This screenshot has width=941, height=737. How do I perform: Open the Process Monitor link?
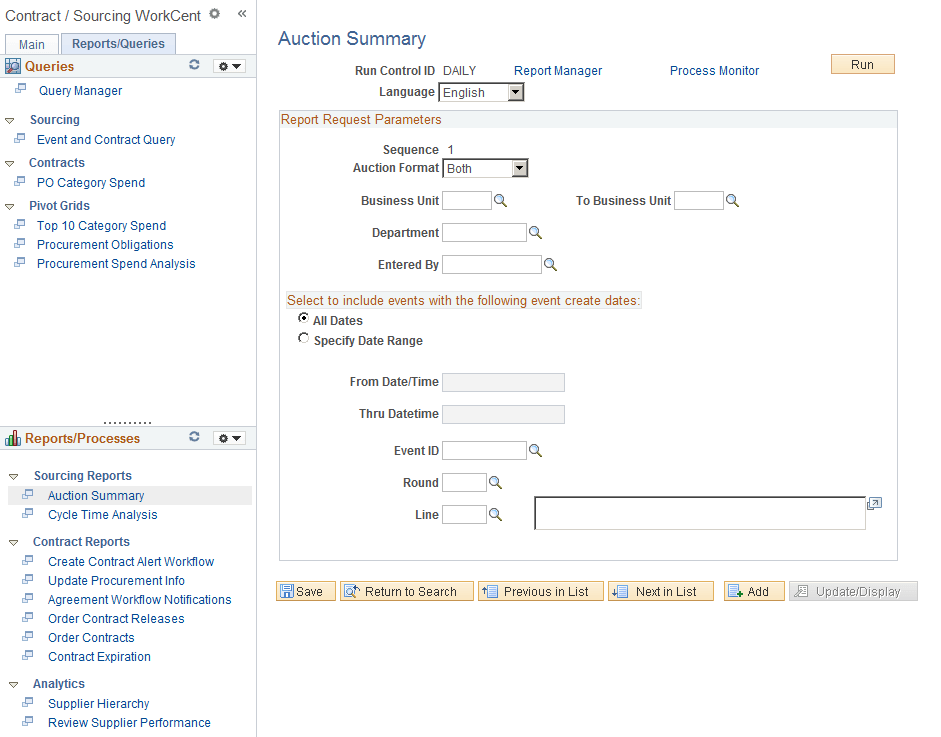[714, 70]
